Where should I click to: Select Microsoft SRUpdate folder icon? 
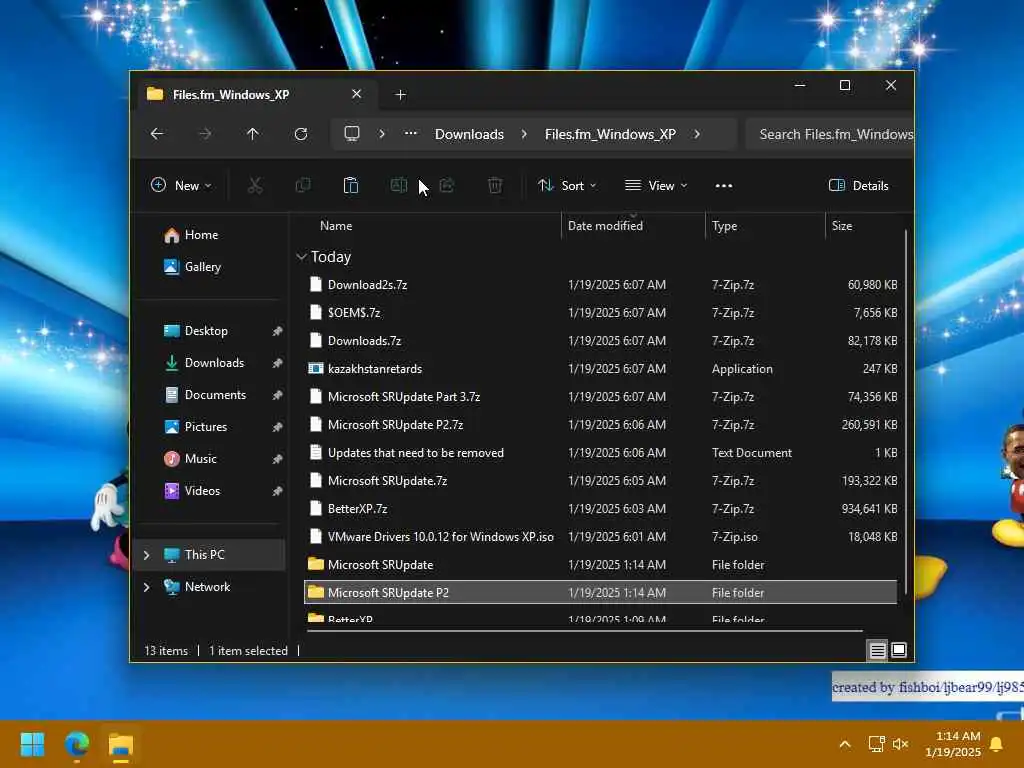(x=315, y=564)
